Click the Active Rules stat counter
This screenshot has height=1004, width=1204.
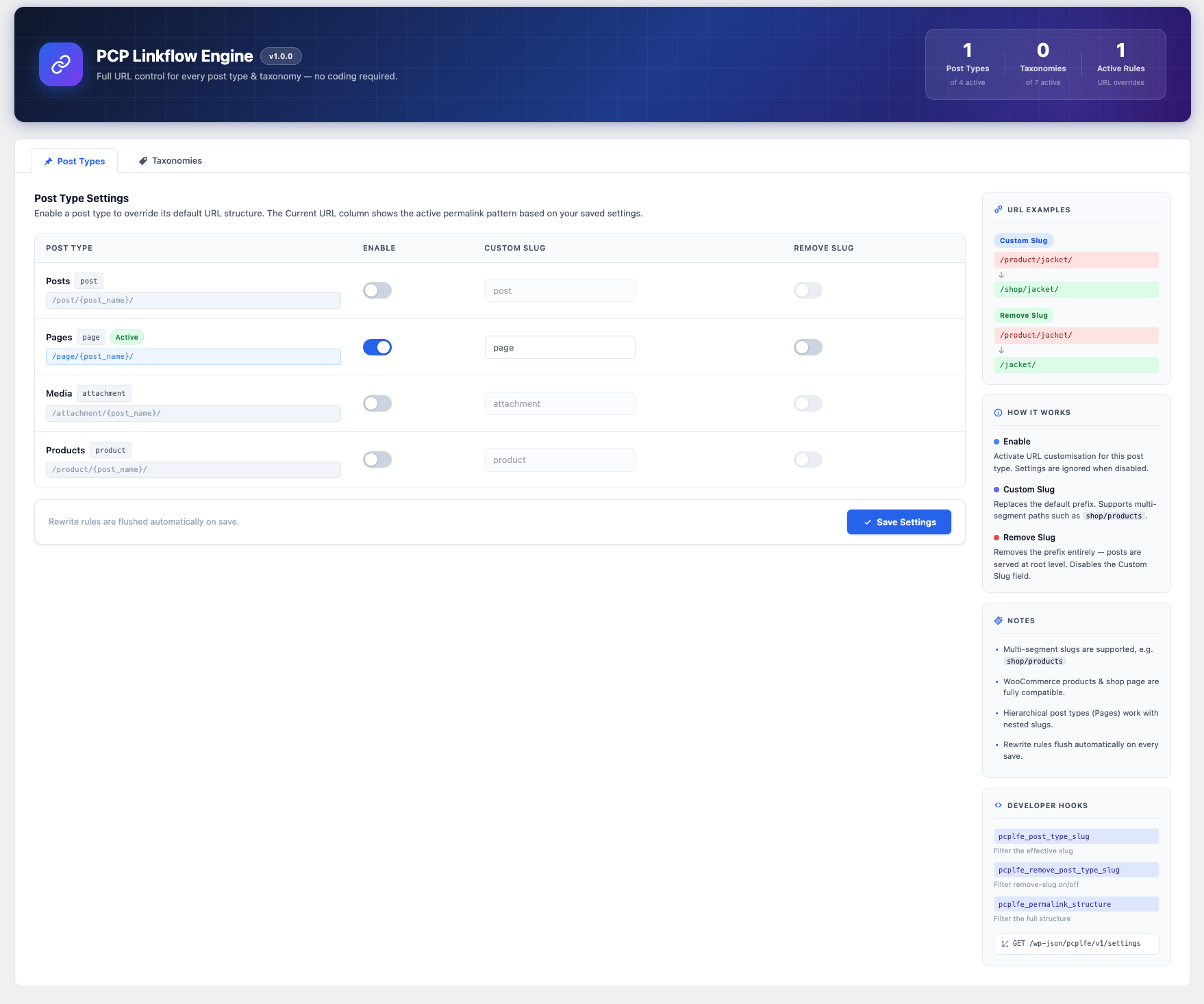pos(1120,64)
